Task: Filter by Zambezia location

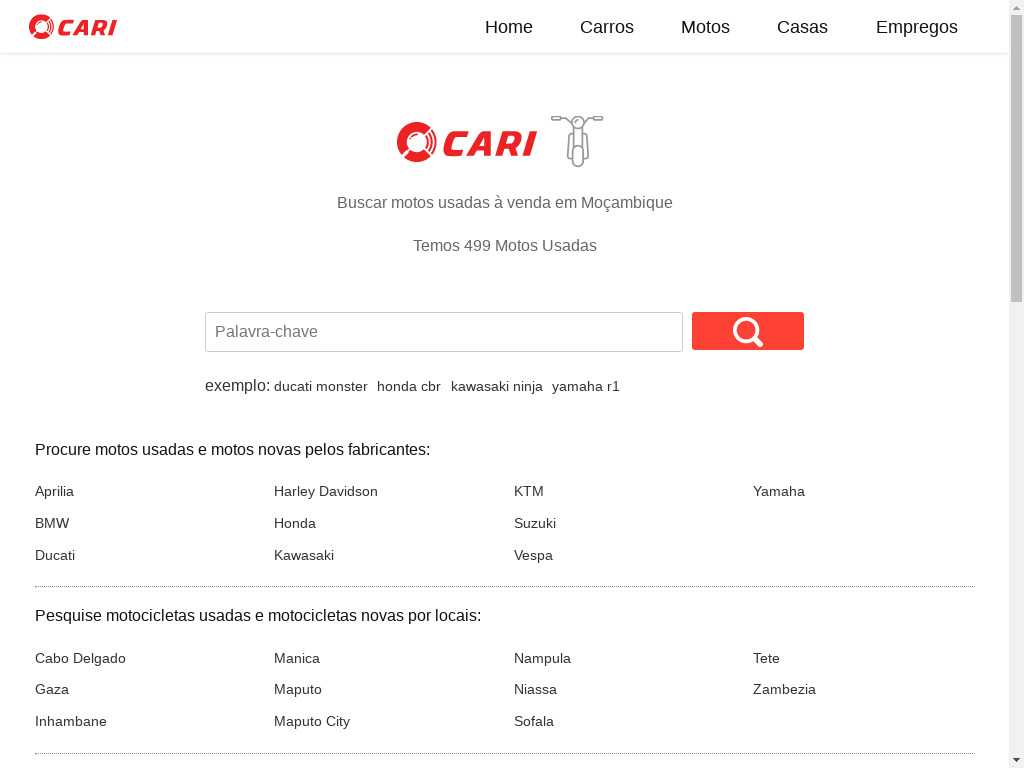Action: [784, 689]
